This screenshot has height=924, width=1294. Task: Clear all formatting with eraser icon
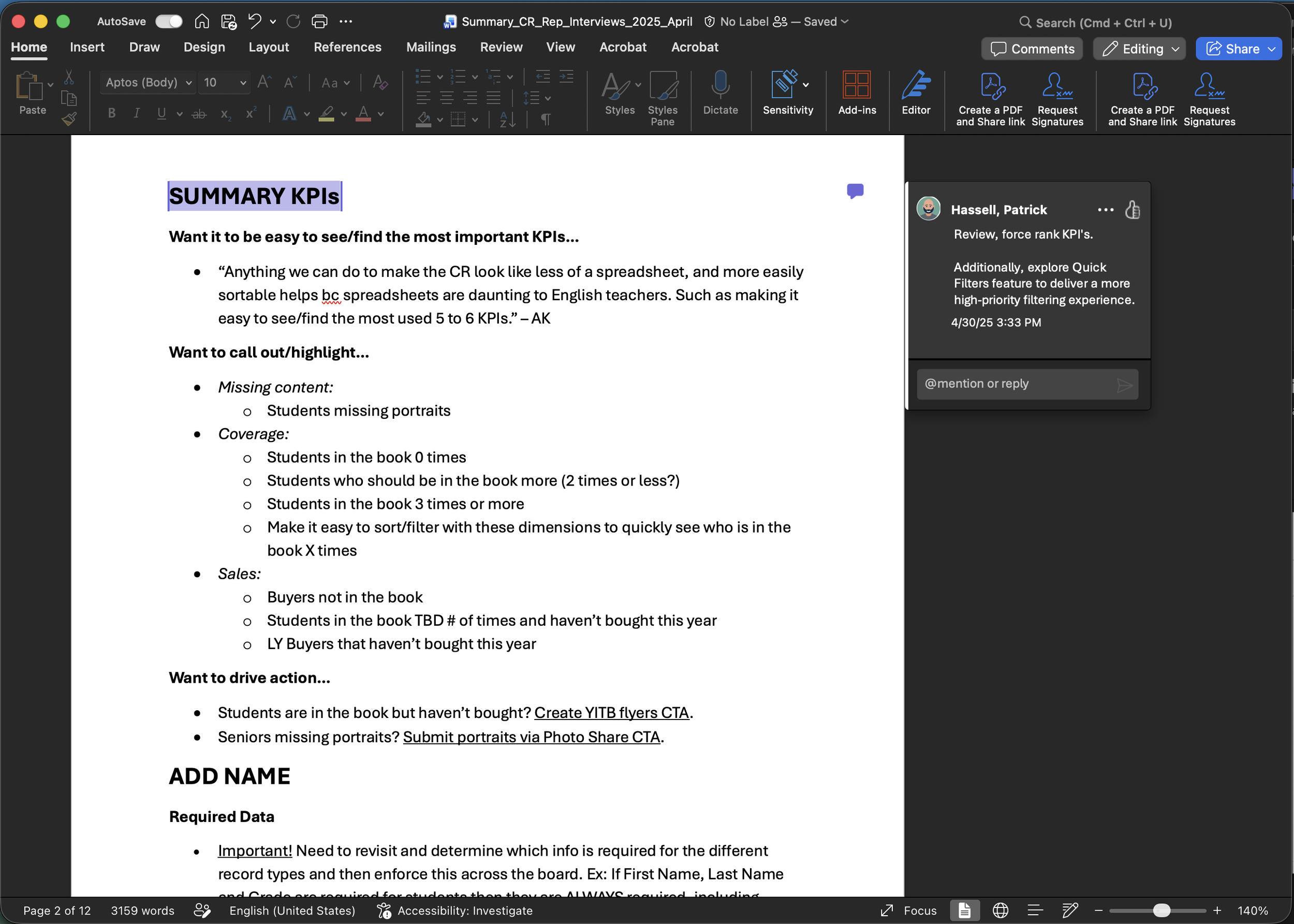(380, 82)
